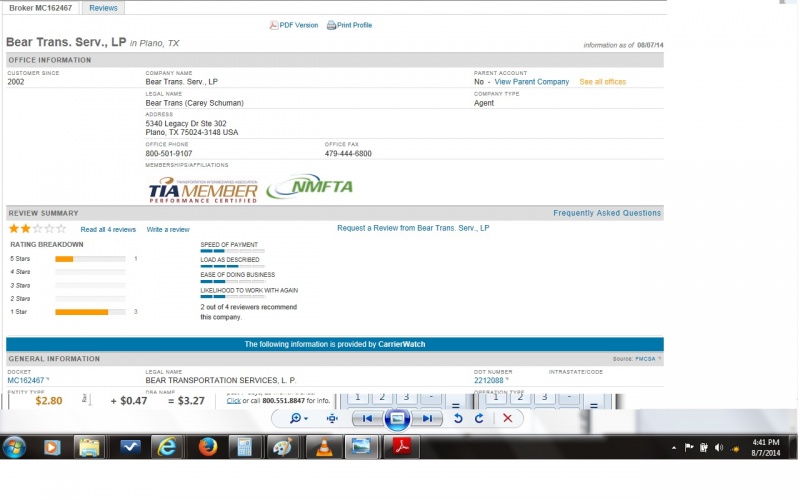The image size is (800, 500).
Task: Click the office fax 479-444-6800
Action: click(x=348, y=154)
